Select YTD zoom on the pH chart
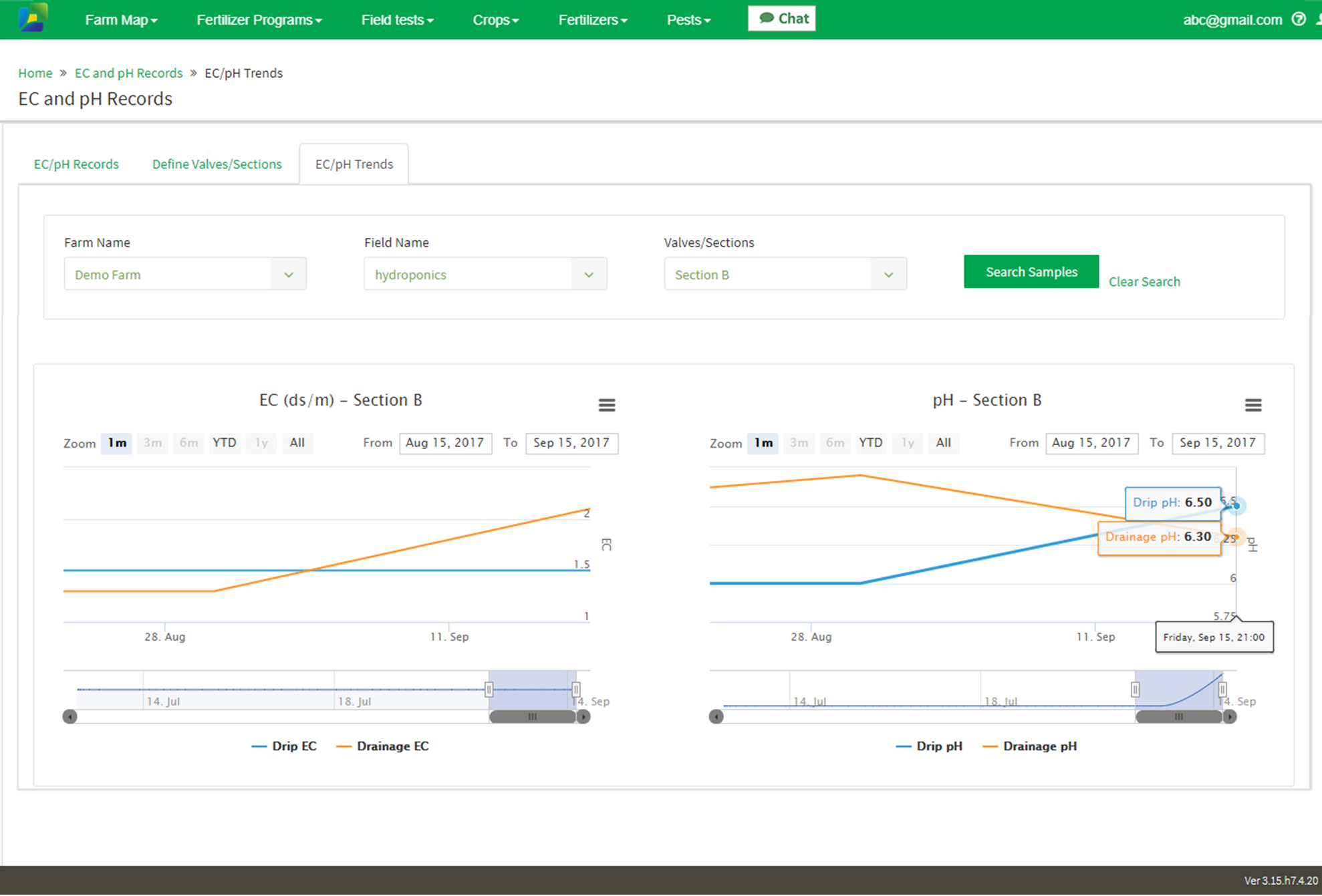Image resolution: width=1322 pixels, height=896 pixels. (870, 443)
